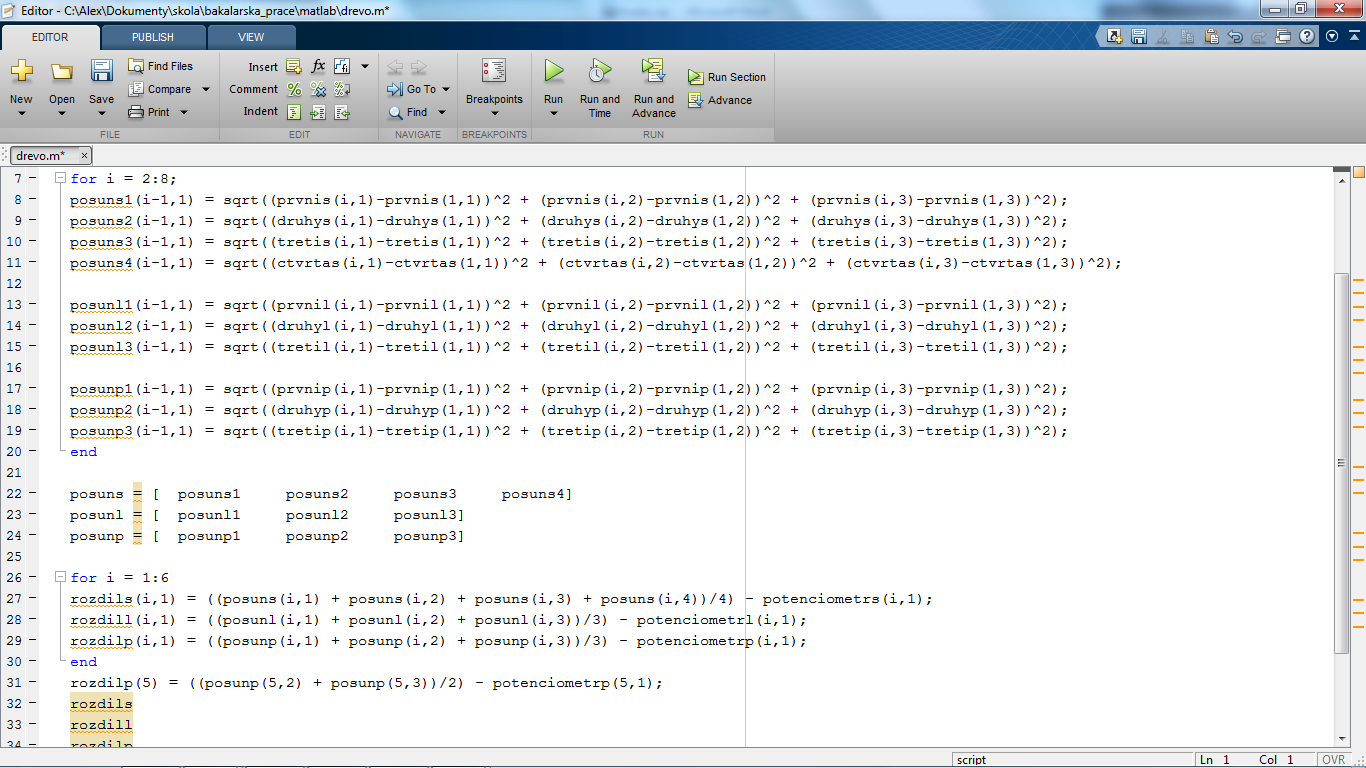The height and width of the screenshot is (768, 1366).
Task: Click the Increase Indent icon
Action: (318, 112)
